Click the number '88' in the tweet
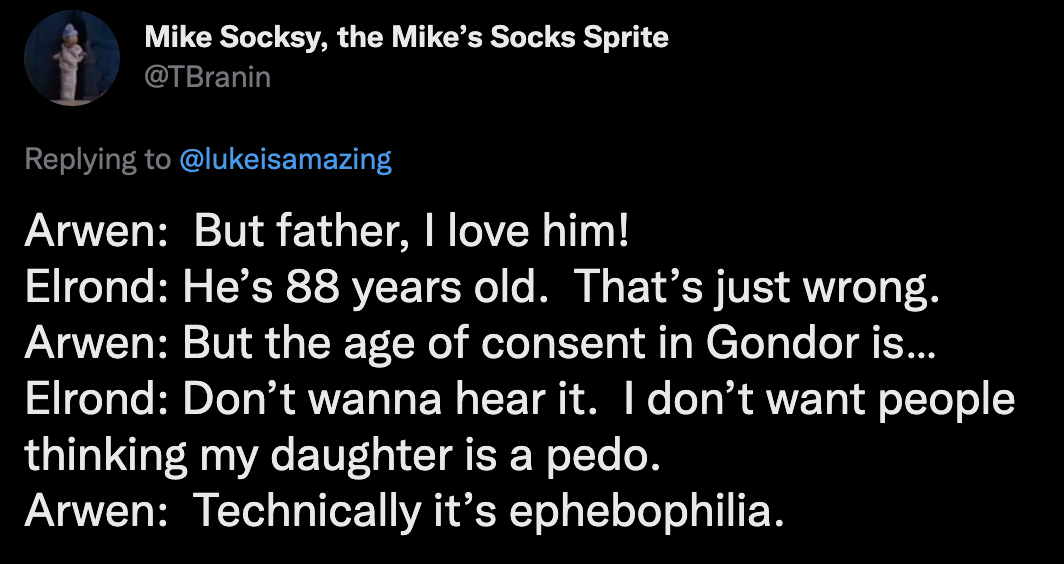 (x=312, y=290)
